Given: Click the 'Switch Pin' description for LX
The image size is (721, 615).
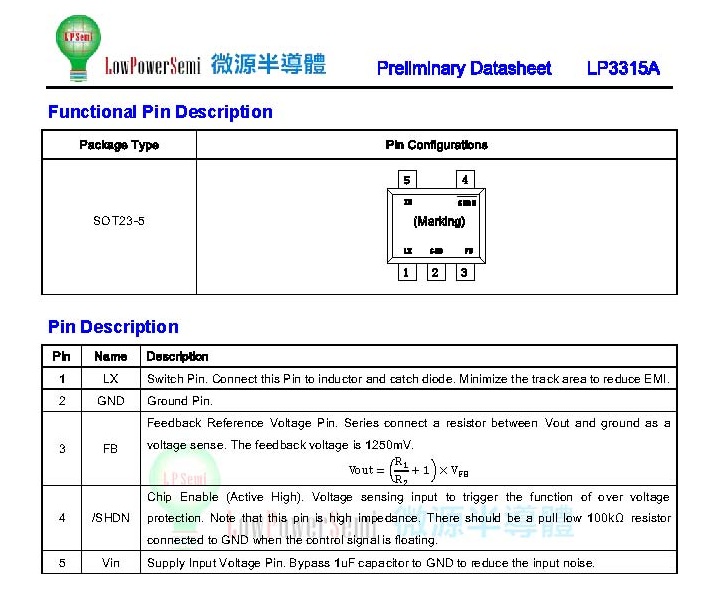Looking at the screenshot, I should pyautogui.click(x=408, y=379).
